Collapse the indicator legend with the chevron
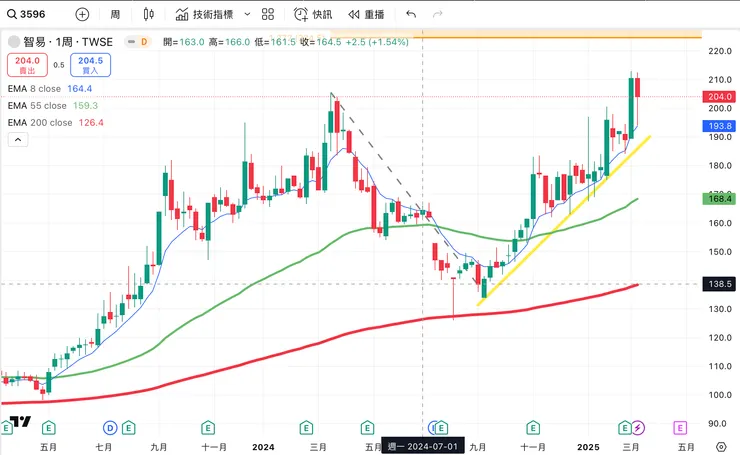 18,140
